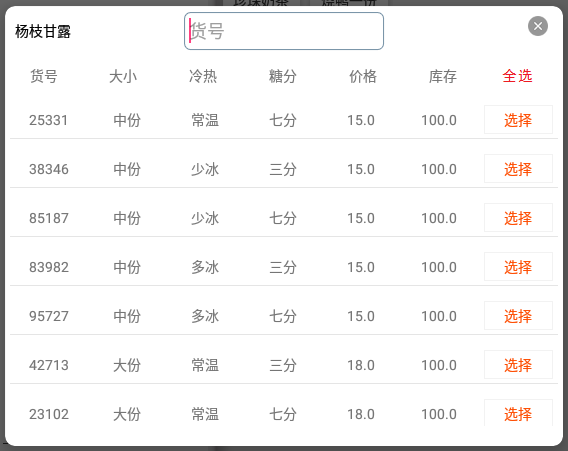This screenshot has width=568, height=451.
Task: Click the 大小 column header
Action: click(x=123, y=76)
